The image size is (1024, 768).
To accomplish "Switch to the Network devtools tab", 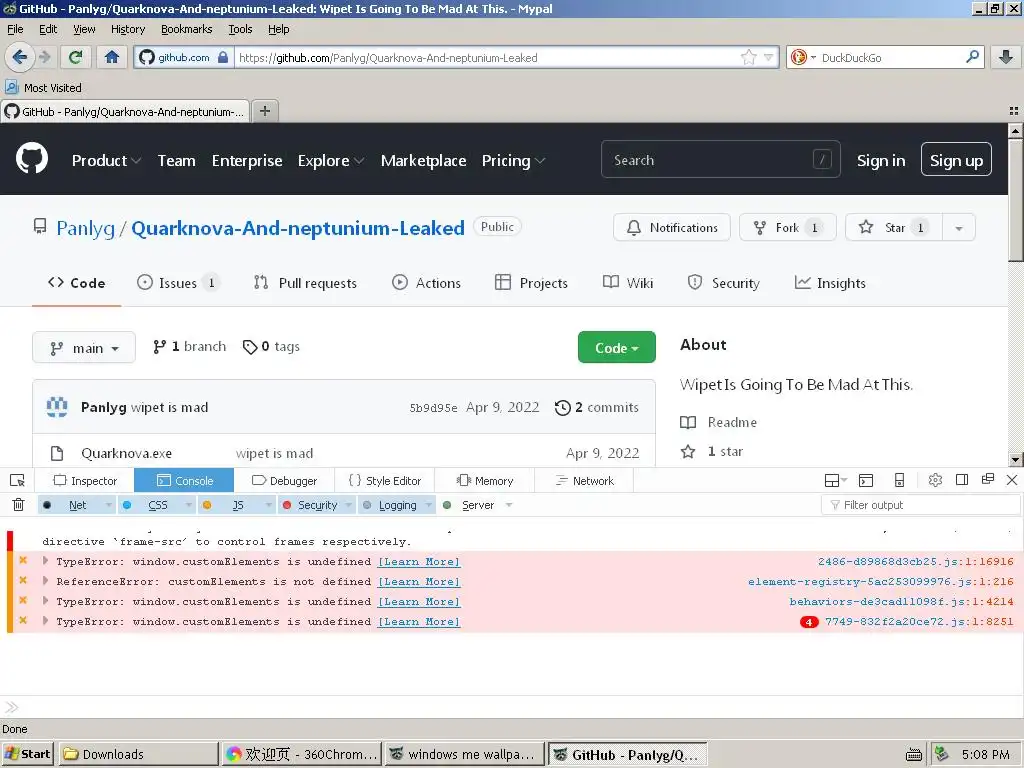I will [x=584, y=481].
